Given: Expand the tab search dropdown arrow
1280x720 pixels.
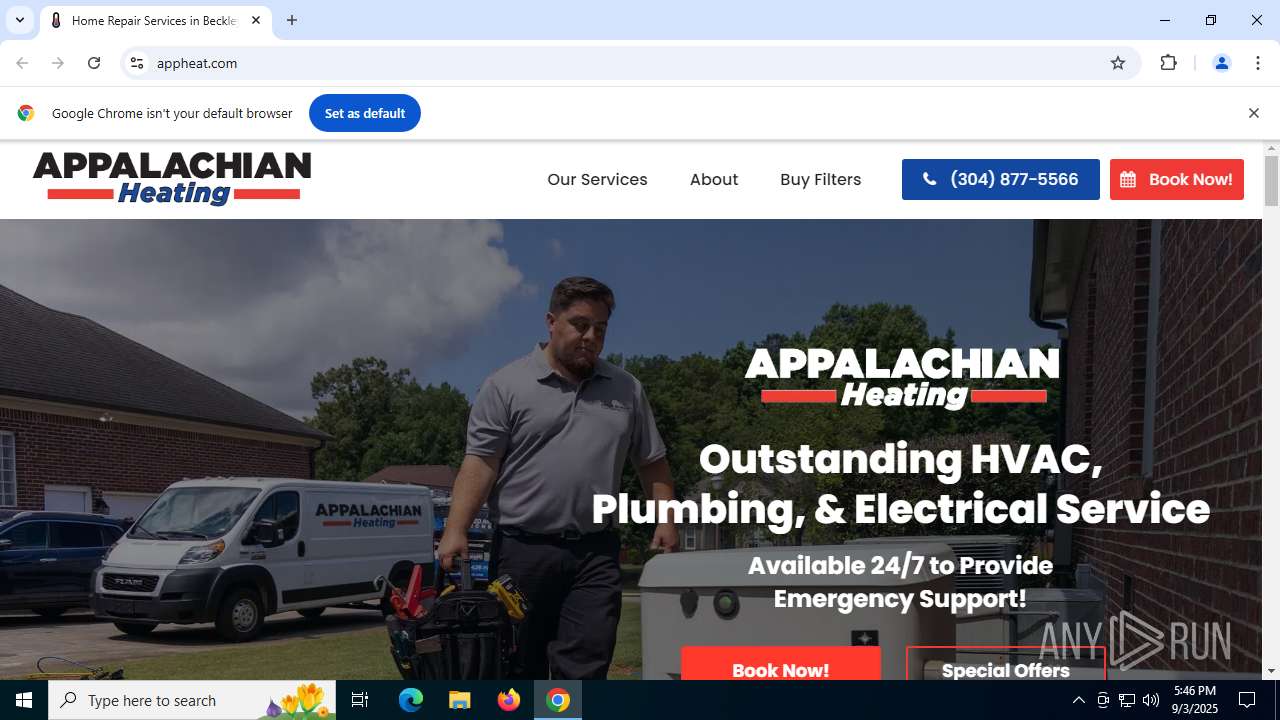Looking at the screenshot, I should pyautogui.click(x=19, y=20).
